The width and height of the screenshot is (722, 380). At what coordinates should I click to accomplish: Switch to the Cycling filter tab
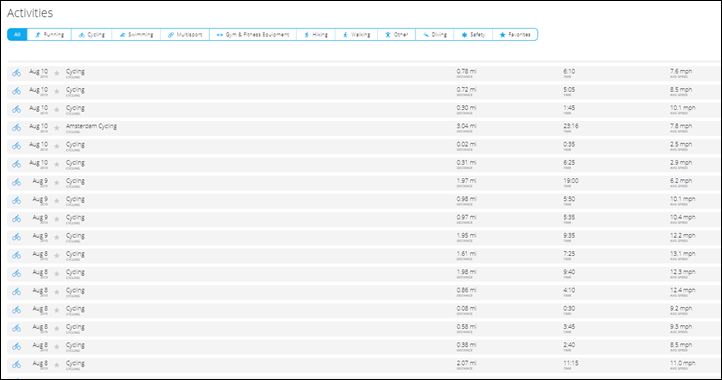(92, 35)
